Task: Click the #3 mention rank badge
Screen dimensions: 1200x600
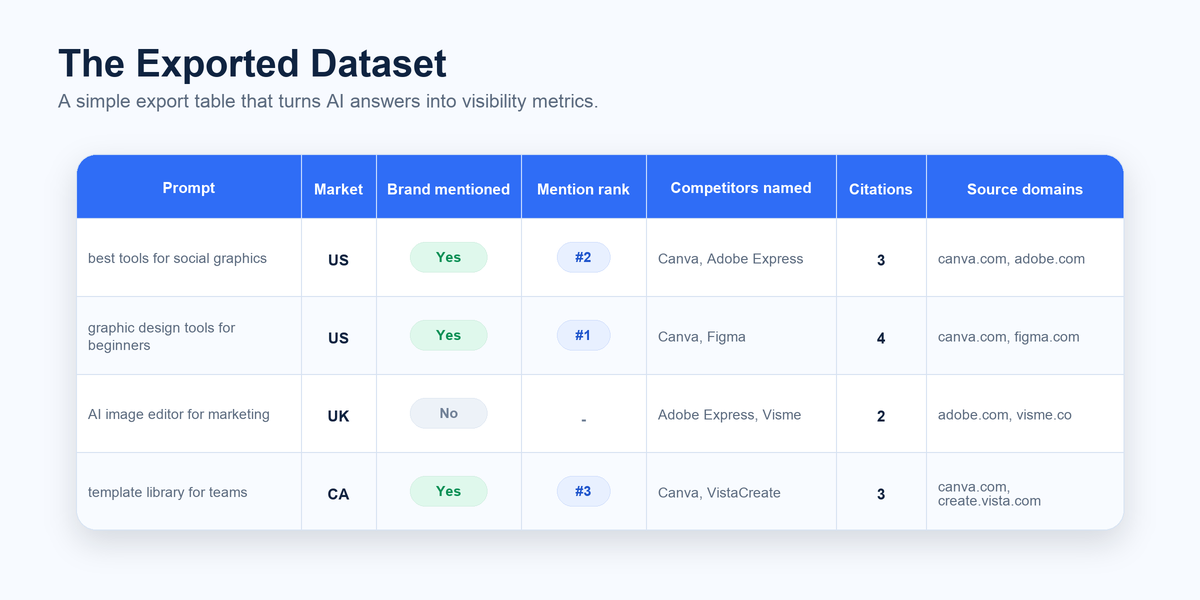Action: point(583,491)
